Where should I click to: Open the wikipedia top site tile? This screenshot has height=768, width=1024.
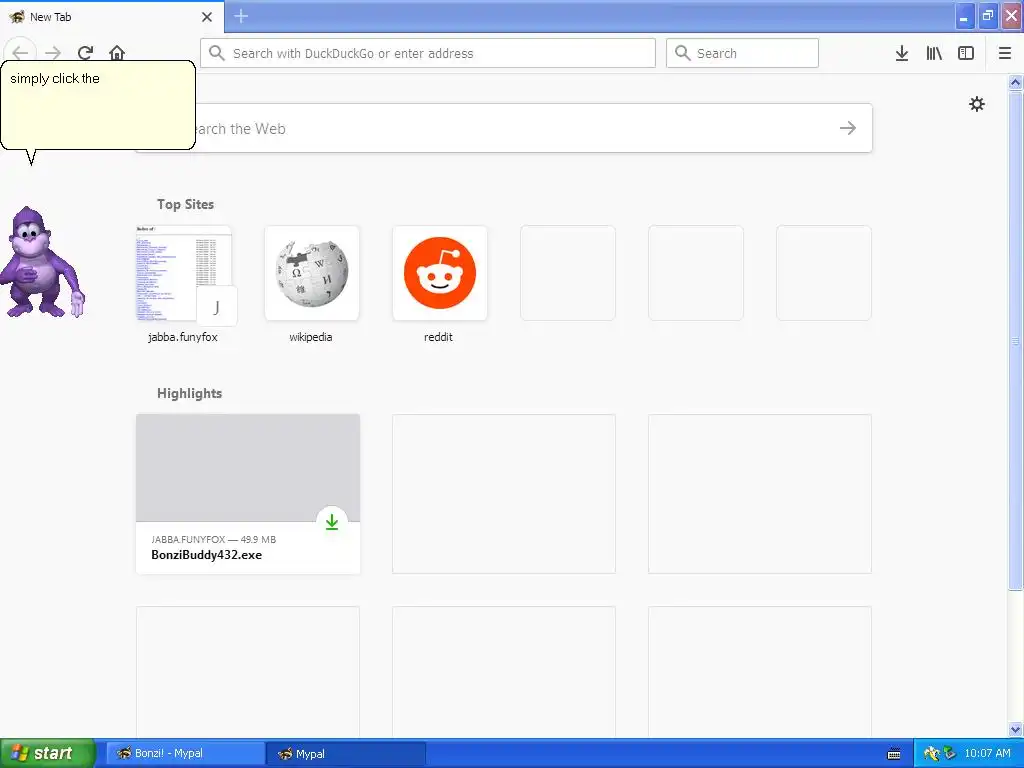tap(312, 273)
